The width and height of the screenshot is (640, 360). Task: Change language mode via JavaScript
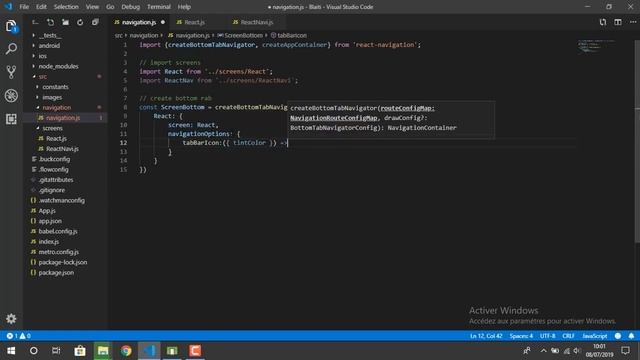pyautogui.click(x=595, y=336)
